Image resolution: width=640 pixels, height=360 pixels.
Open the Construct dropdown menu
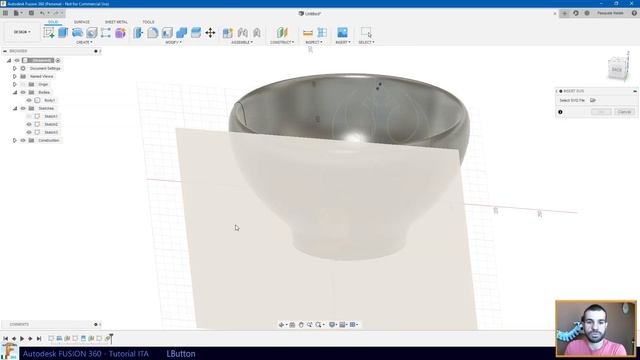pyautogui.click(x=282, y=42)
